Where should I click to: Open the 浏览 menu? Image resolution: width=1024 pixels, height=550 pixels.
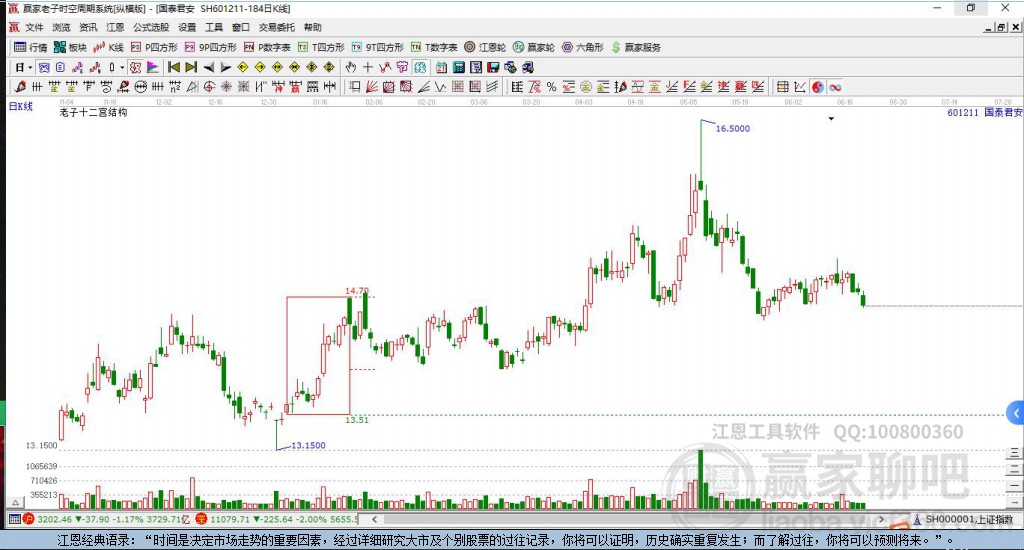click(61, 27)
